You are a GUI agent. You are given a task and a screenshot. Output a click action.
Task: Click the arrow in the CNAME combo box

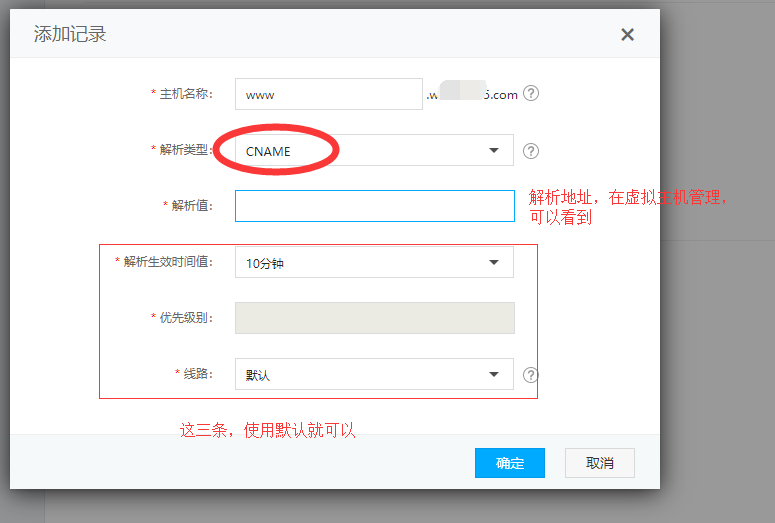493,151
